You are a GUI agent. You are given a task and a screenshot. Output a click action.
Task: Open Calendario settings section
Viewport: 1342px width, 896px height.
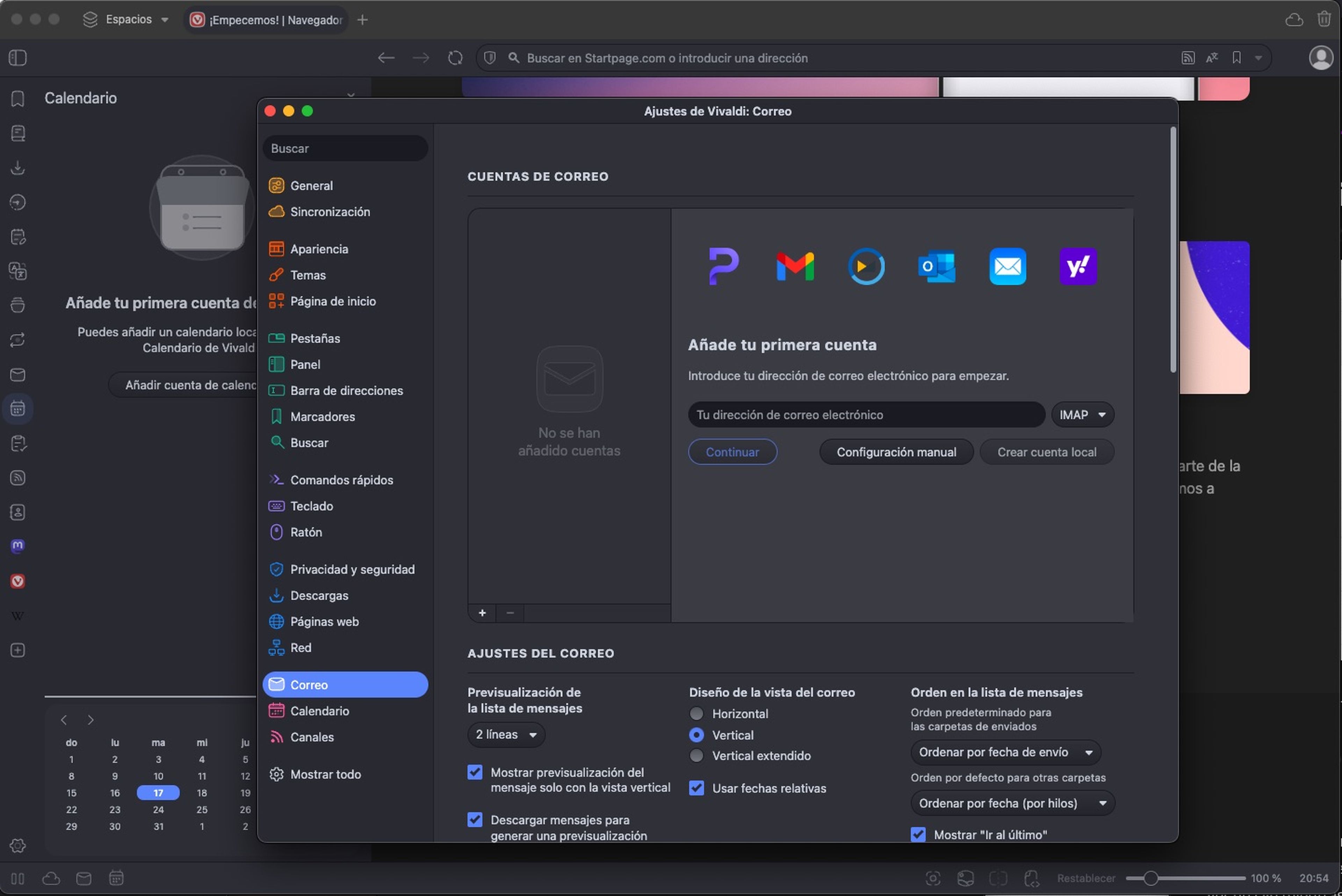(x=345, y=710)
